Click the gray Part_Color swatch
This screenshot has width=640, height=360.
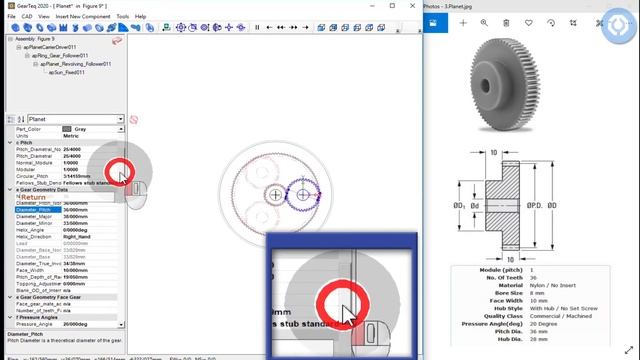click(67, 129)
